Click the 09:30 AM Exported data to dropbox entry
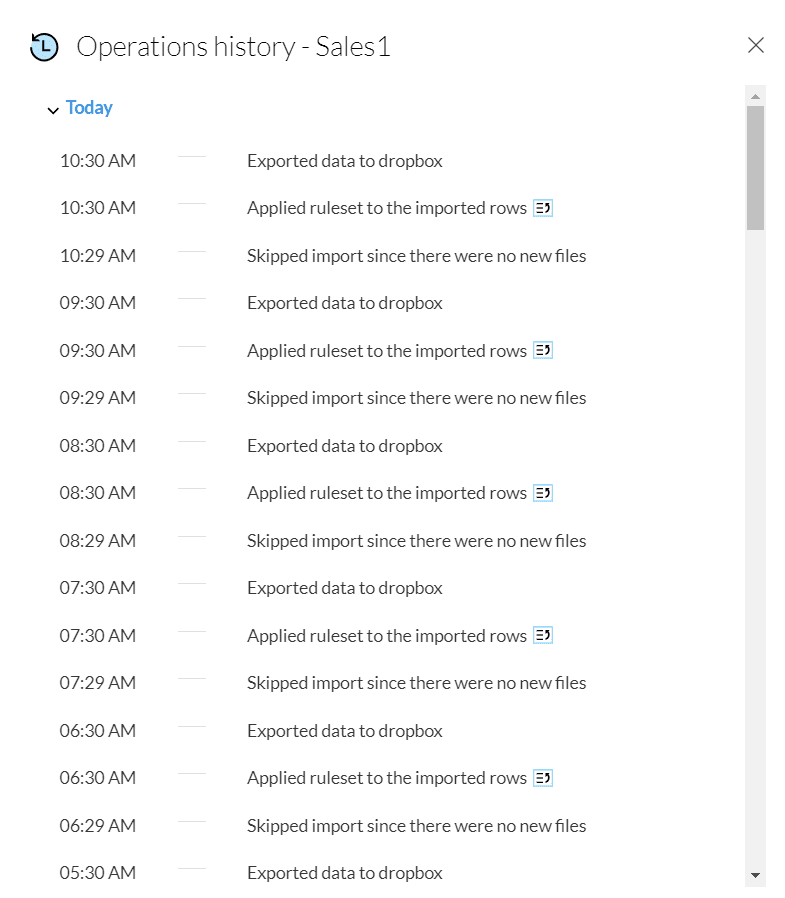785x898 pixels. pos(344,303)
